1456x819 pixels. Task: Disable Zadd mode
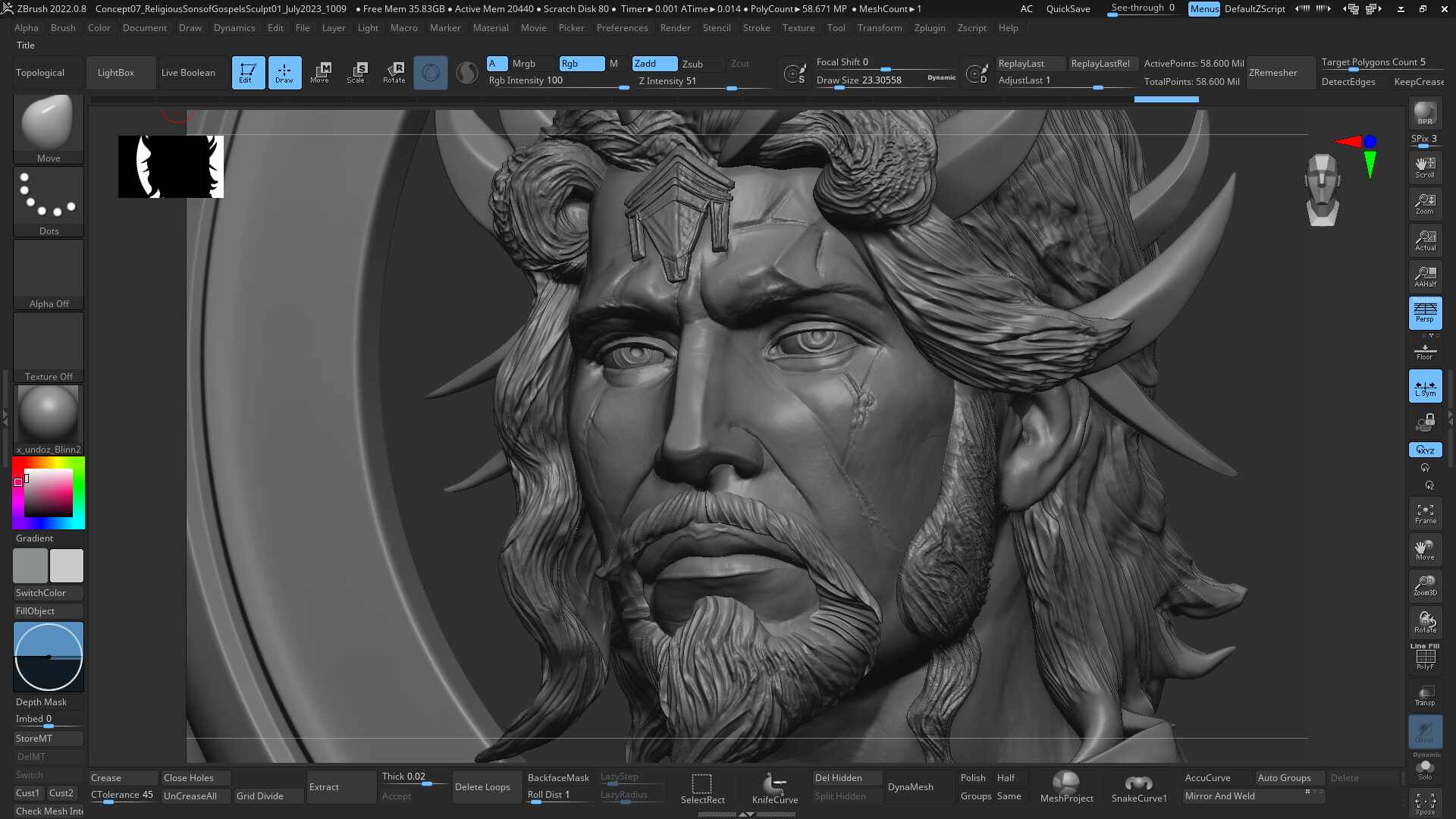coord(654,64)
